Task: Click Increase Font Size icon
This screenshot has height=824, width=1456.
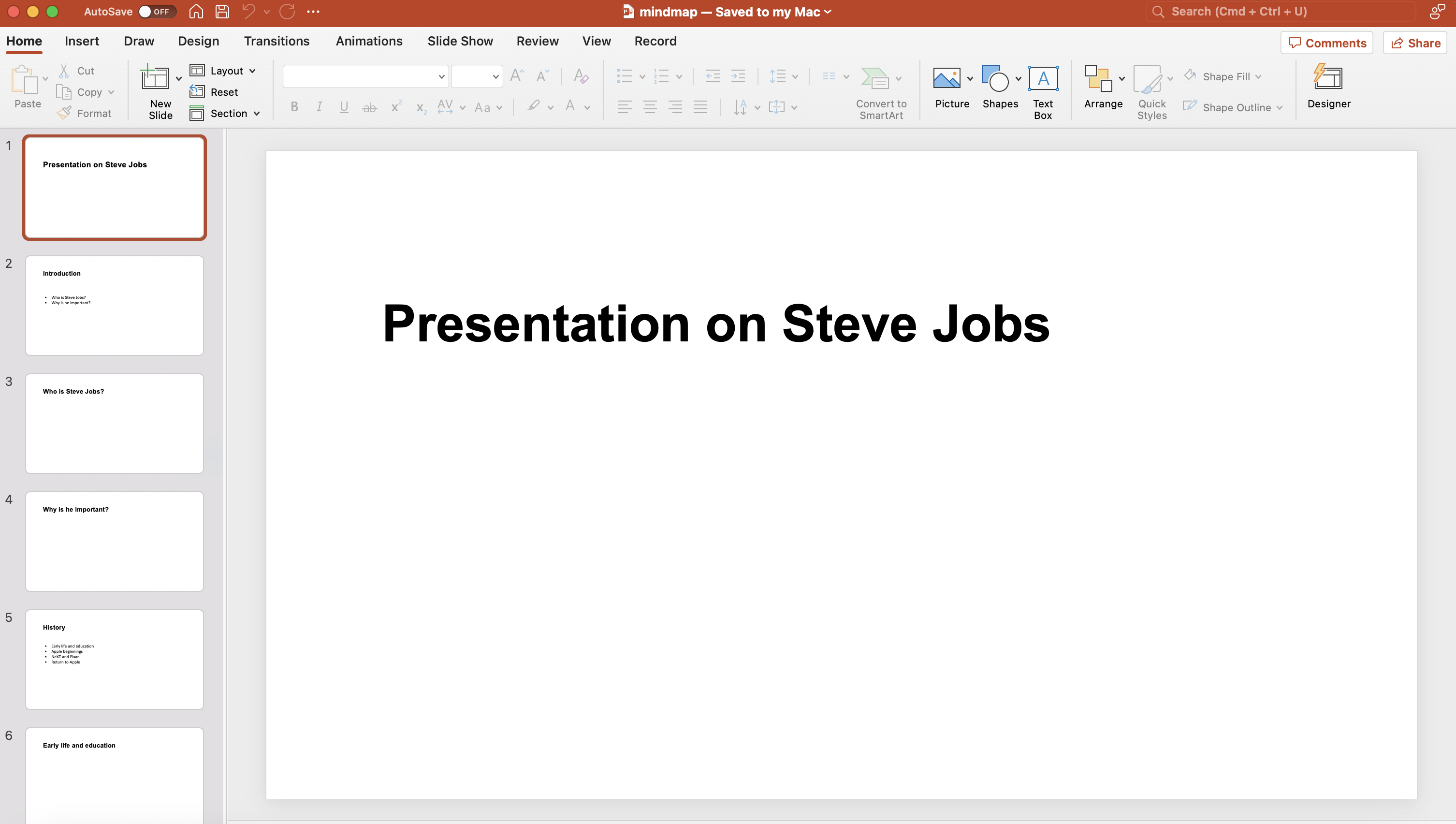Action: click(x=517, y=76)
